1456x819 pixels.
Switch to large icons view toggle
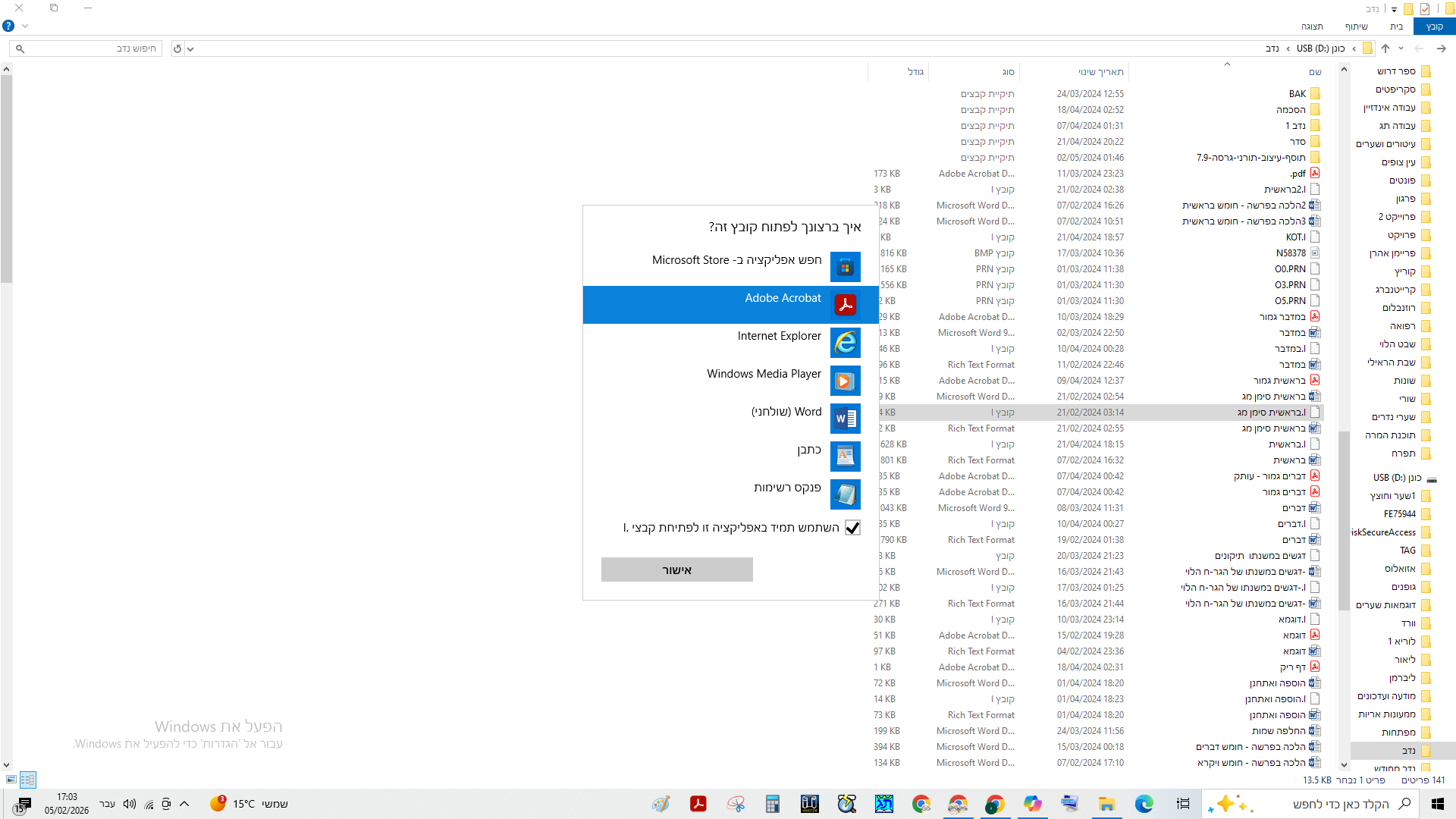click(11, 780)
